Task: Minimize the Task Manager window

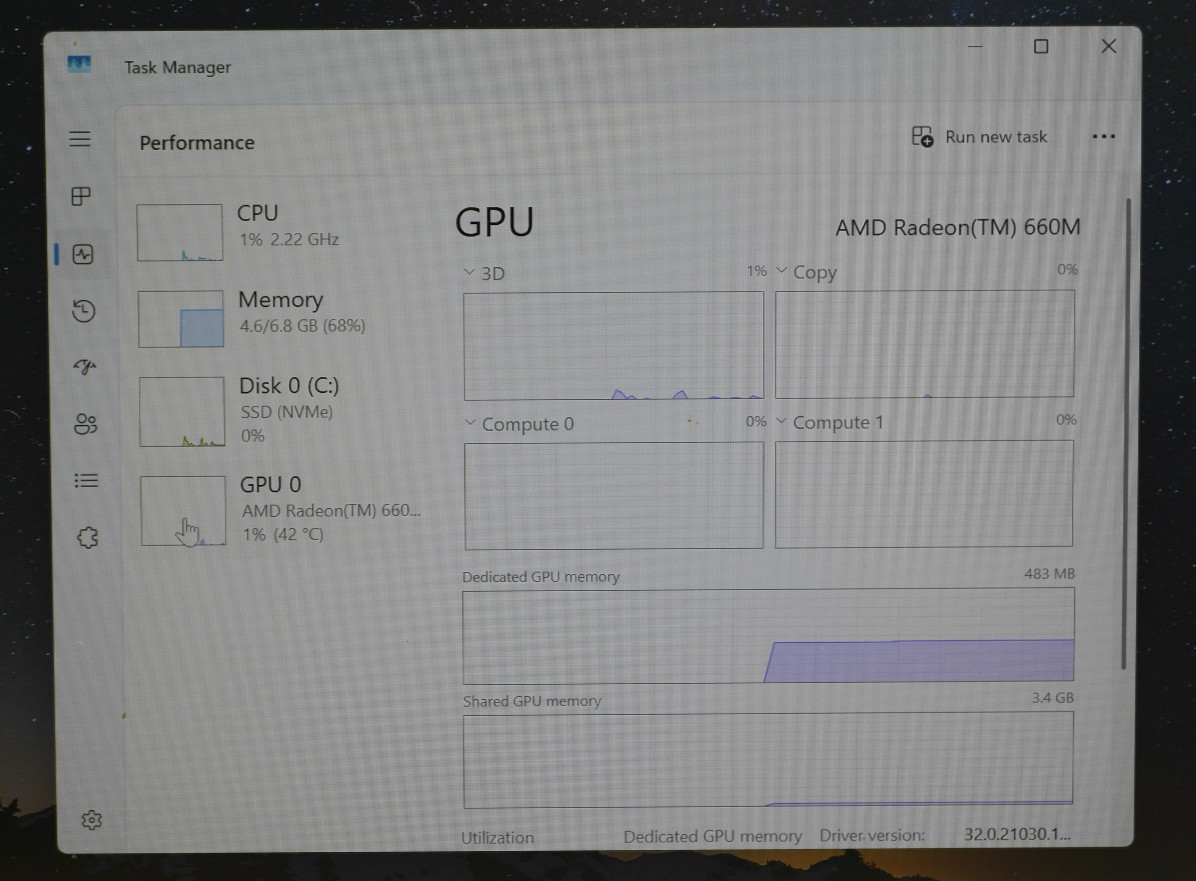Action: click(x=975, y=47)
